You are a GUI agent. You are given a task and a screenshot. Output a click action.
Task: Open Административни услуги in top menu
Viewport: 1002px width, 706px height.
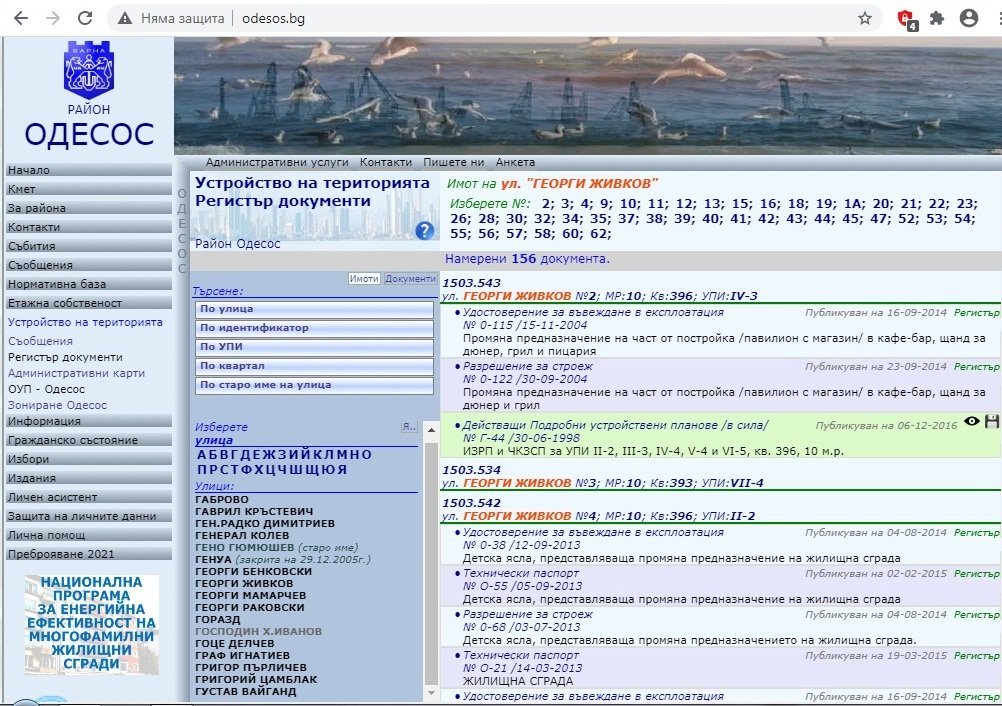click(277, 162)
